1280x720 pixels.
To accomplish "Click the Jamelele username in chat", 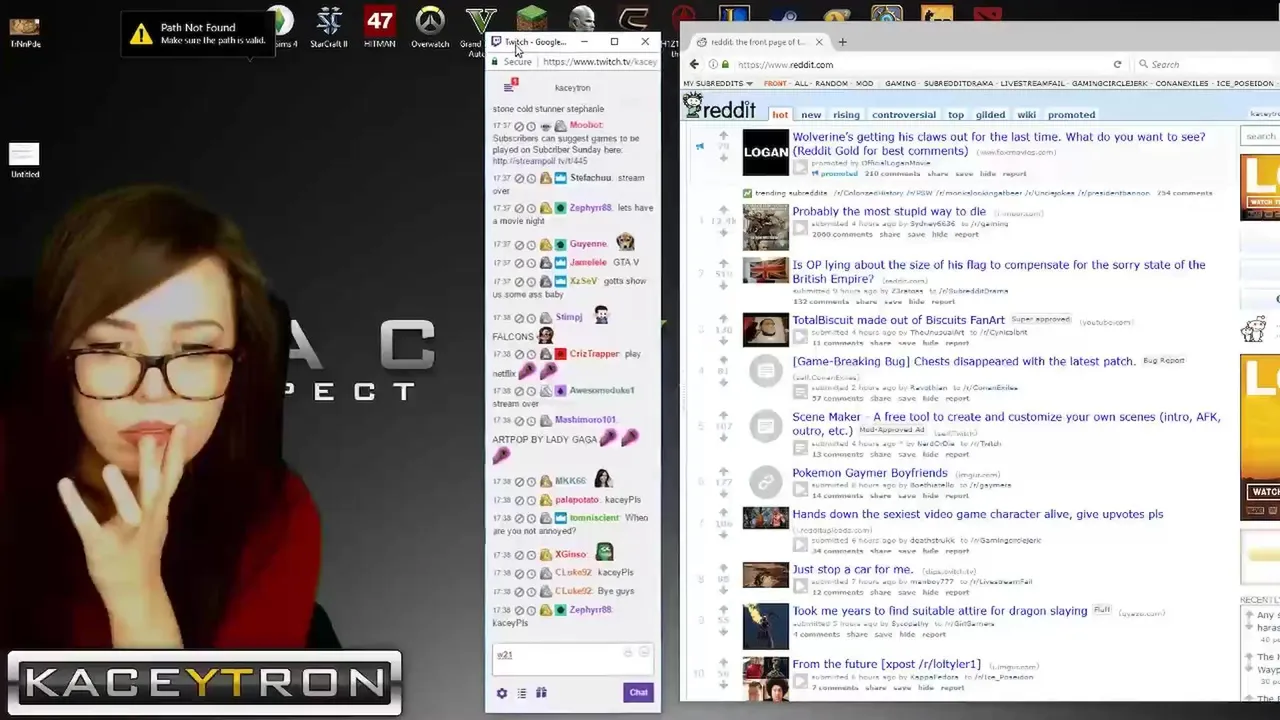I will click(588, 262).
